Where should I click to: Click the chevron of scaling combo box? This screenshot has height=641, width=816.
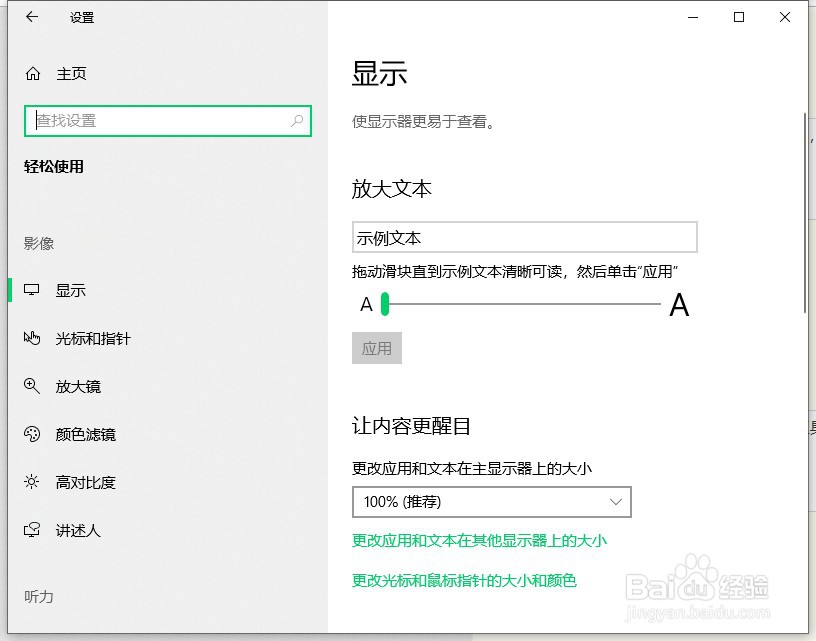coord(616,502)
